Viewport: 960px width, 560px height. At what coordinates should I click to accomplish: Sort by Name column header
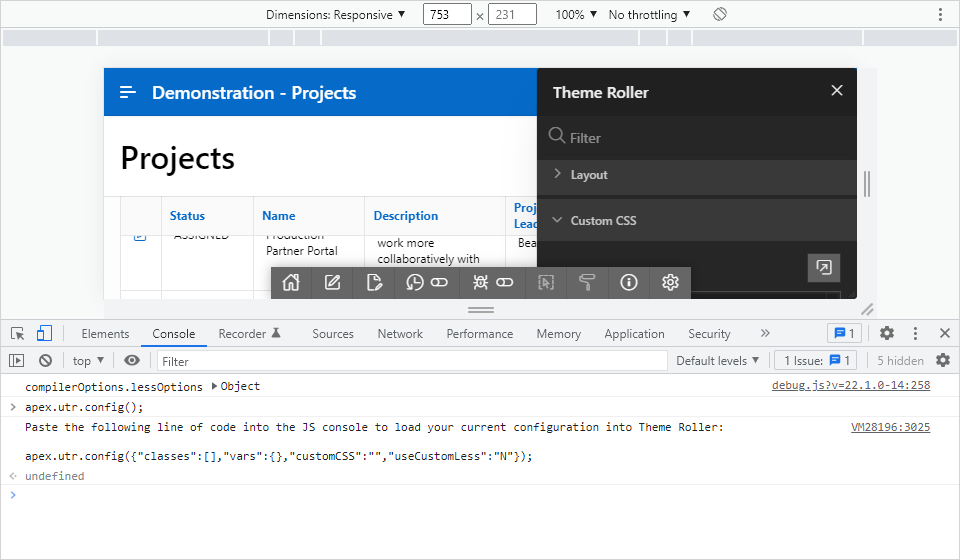279,215
